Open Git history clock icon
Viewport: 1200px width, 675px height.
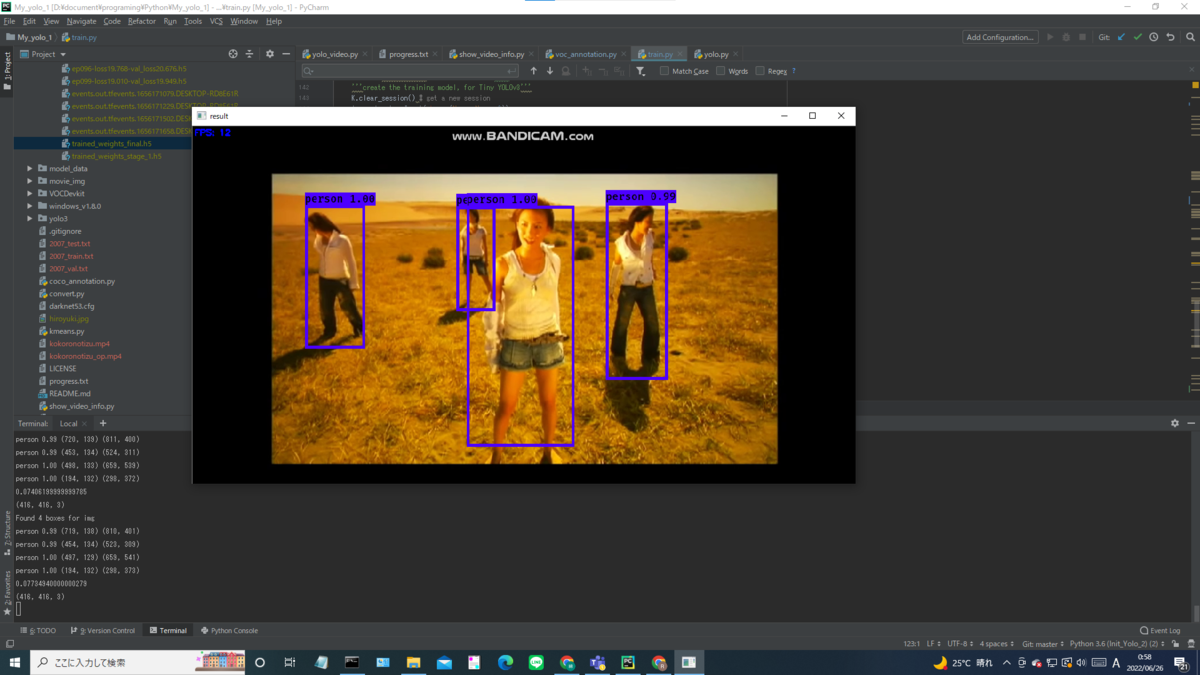pos(1154,37)
